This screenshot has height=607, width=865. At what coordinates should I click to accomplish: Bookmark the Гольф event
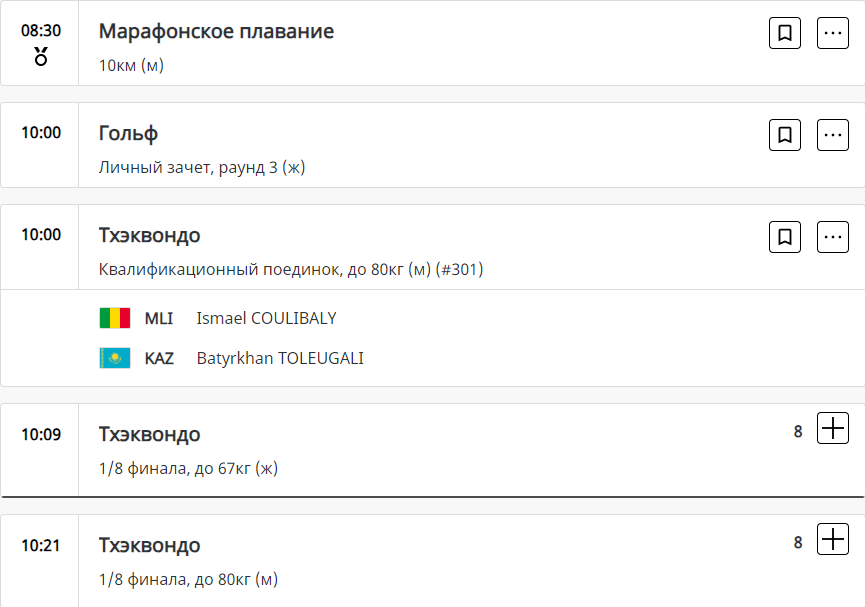785,135
